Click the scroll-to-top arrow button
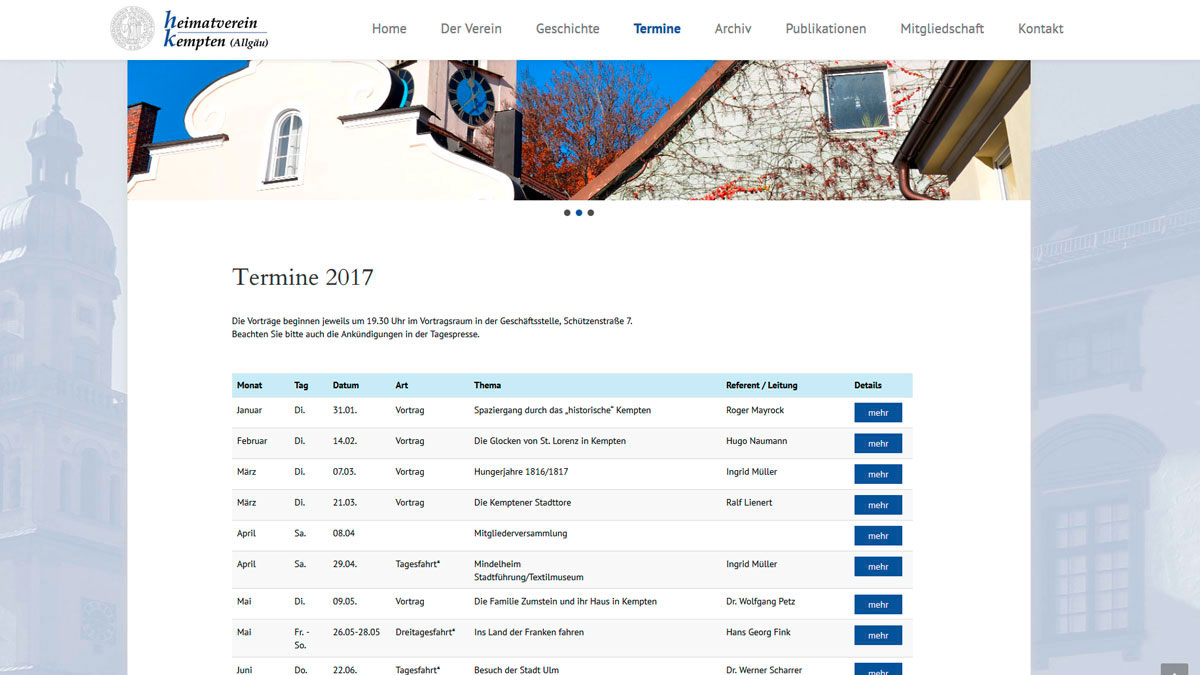 point(1173,670)
